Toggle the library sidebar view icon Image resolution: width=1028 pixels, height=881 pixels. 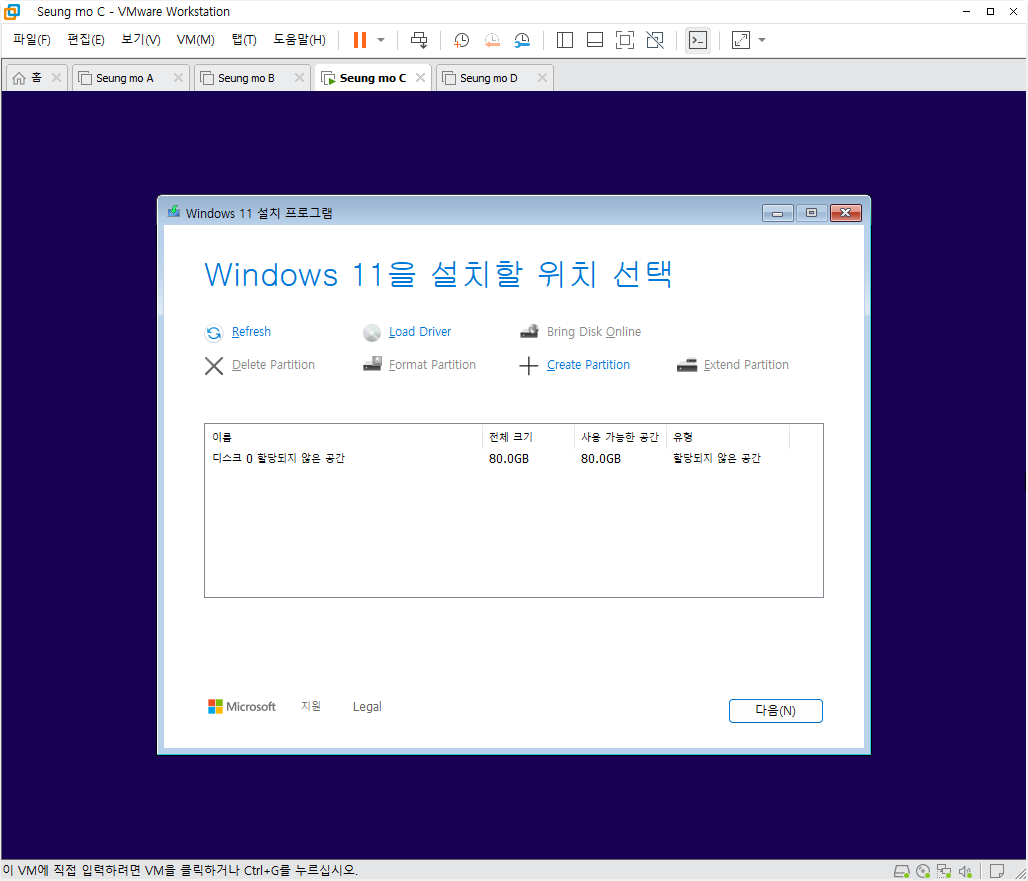click(564, 40)
